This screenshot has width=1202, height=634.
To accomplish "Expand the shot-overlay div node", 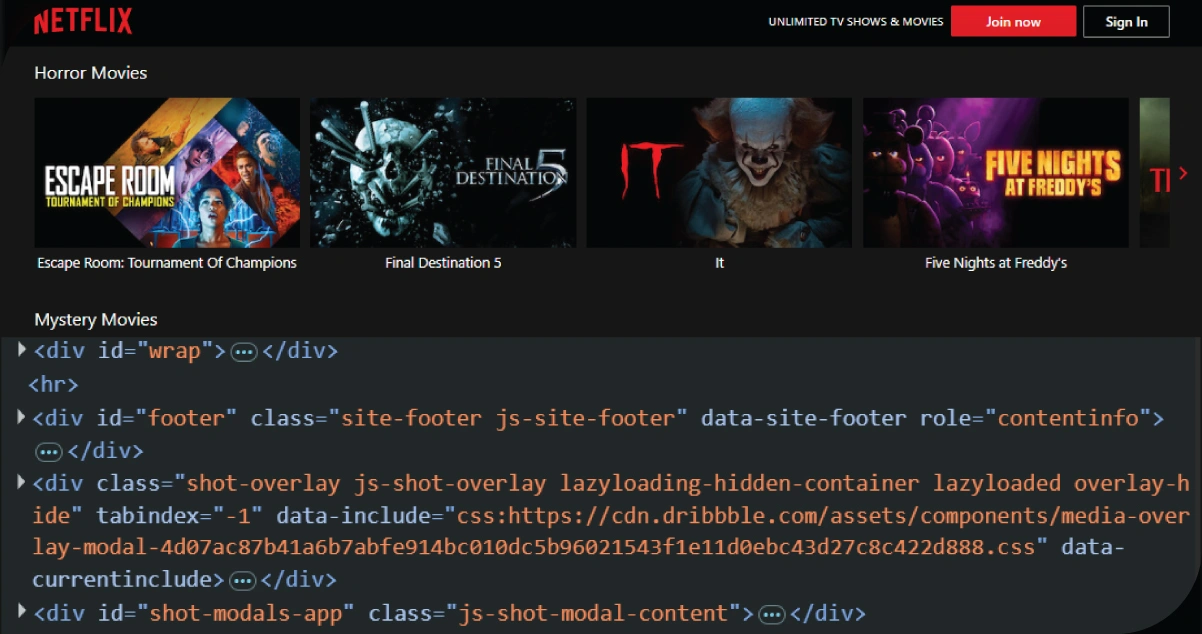I will (x=22, y=482).
